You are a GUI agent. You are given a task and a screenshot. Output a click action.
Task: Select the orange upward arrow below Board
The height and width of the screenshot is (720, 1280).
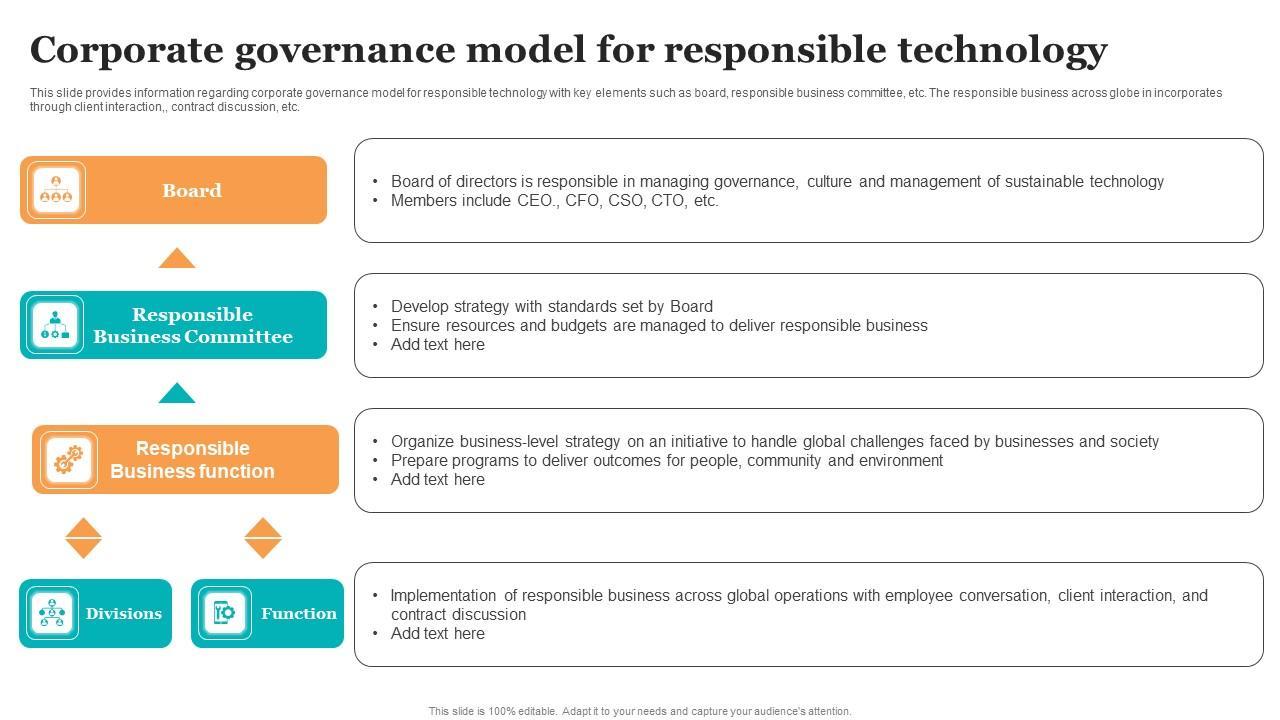[x=177, y=258]
